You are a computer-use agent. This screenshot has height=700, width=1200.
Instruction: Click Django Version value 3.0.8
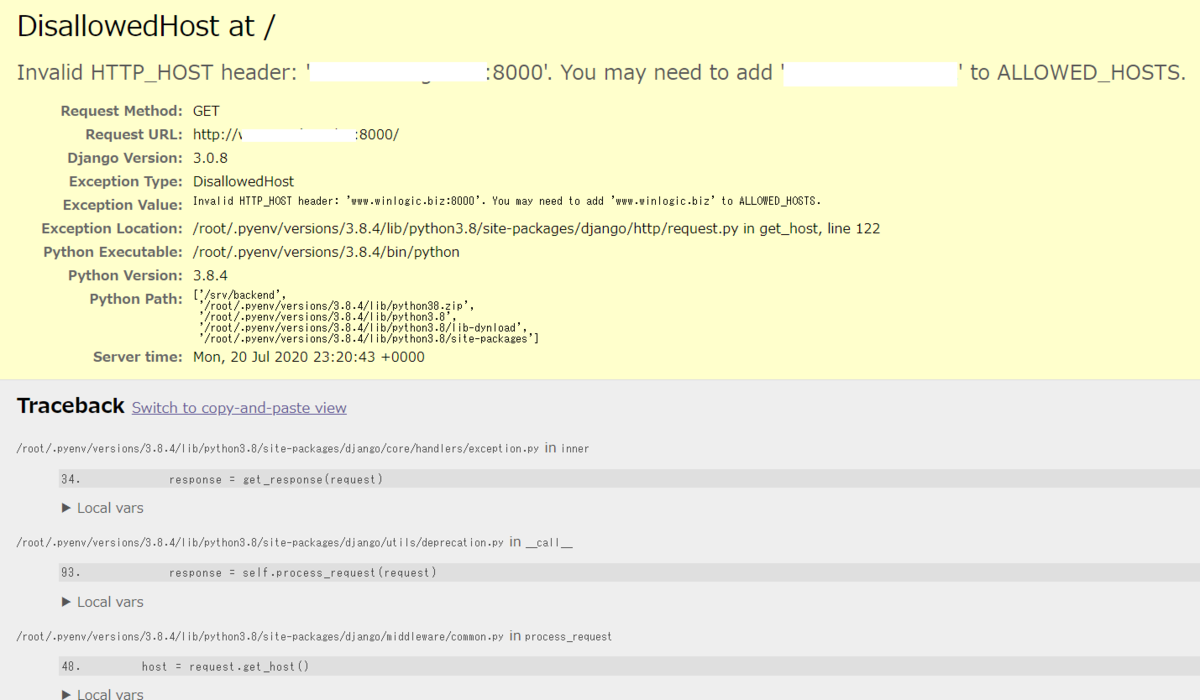pos(211,158)
